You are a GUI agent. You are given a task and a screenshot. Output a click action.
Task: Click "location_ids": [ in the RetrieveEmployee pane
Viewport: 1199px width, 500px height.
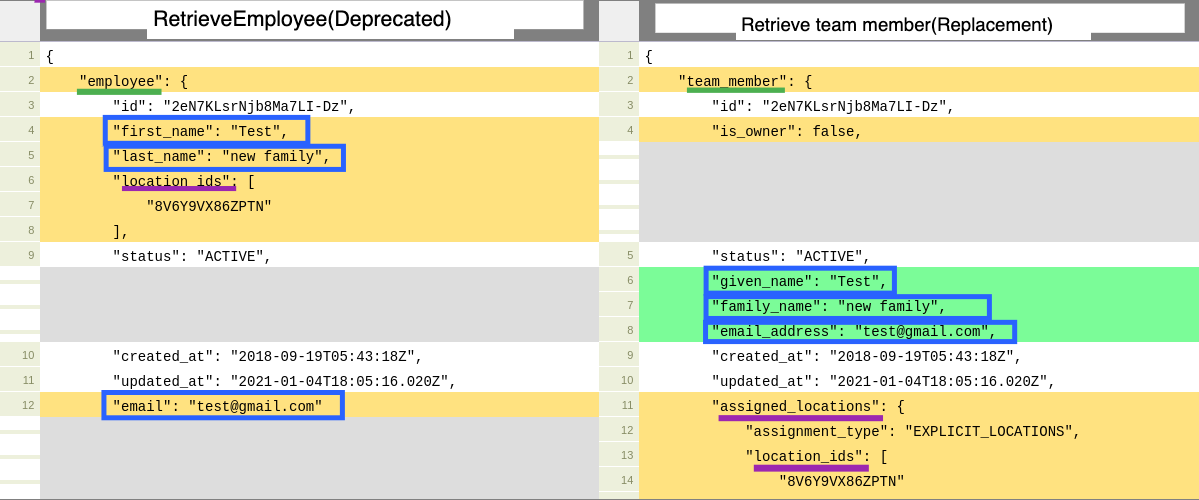point(184,181)
